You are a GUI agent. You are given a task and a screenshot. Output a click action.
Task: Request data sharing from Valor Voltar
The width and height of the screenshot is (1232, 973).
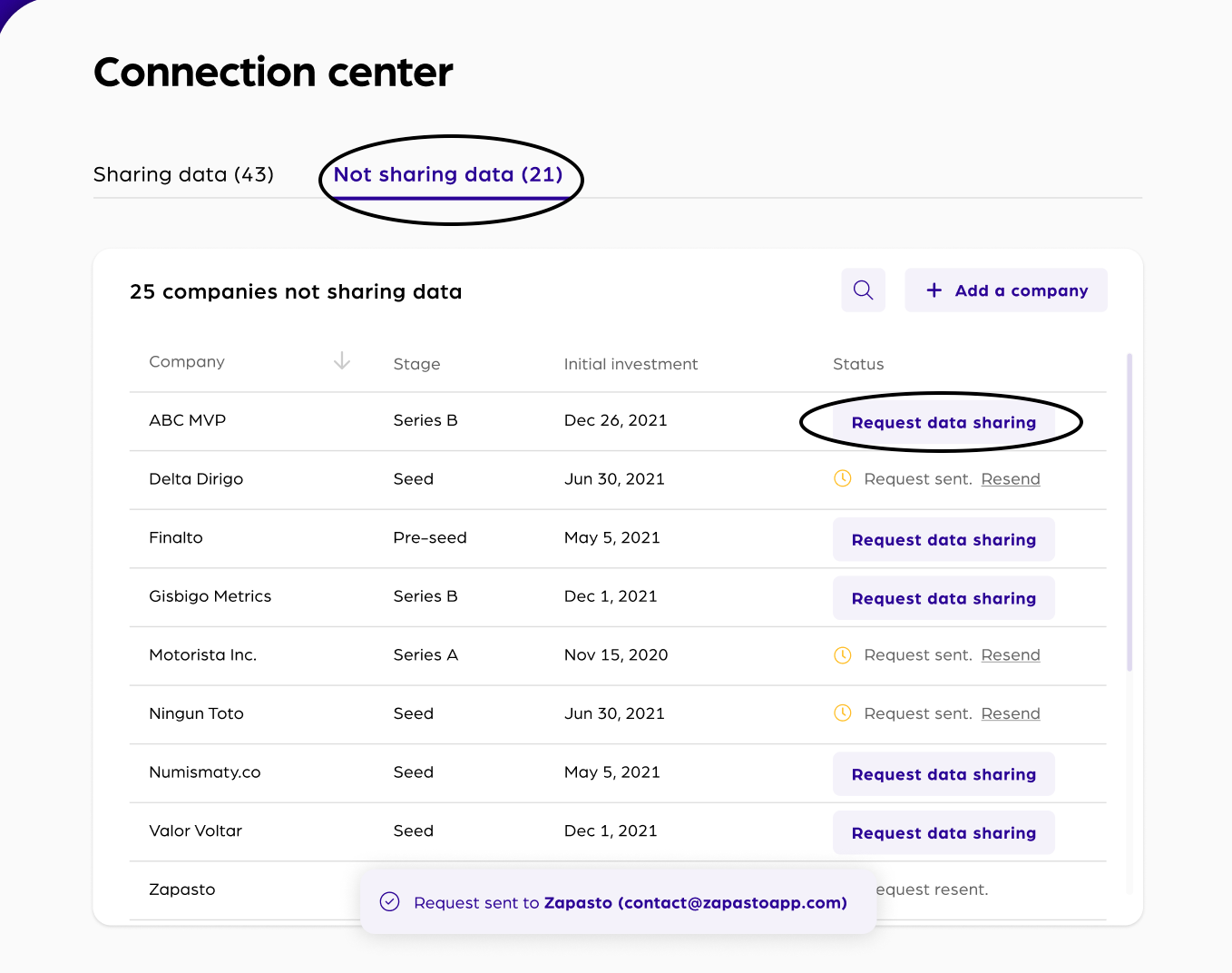[943, 833]
